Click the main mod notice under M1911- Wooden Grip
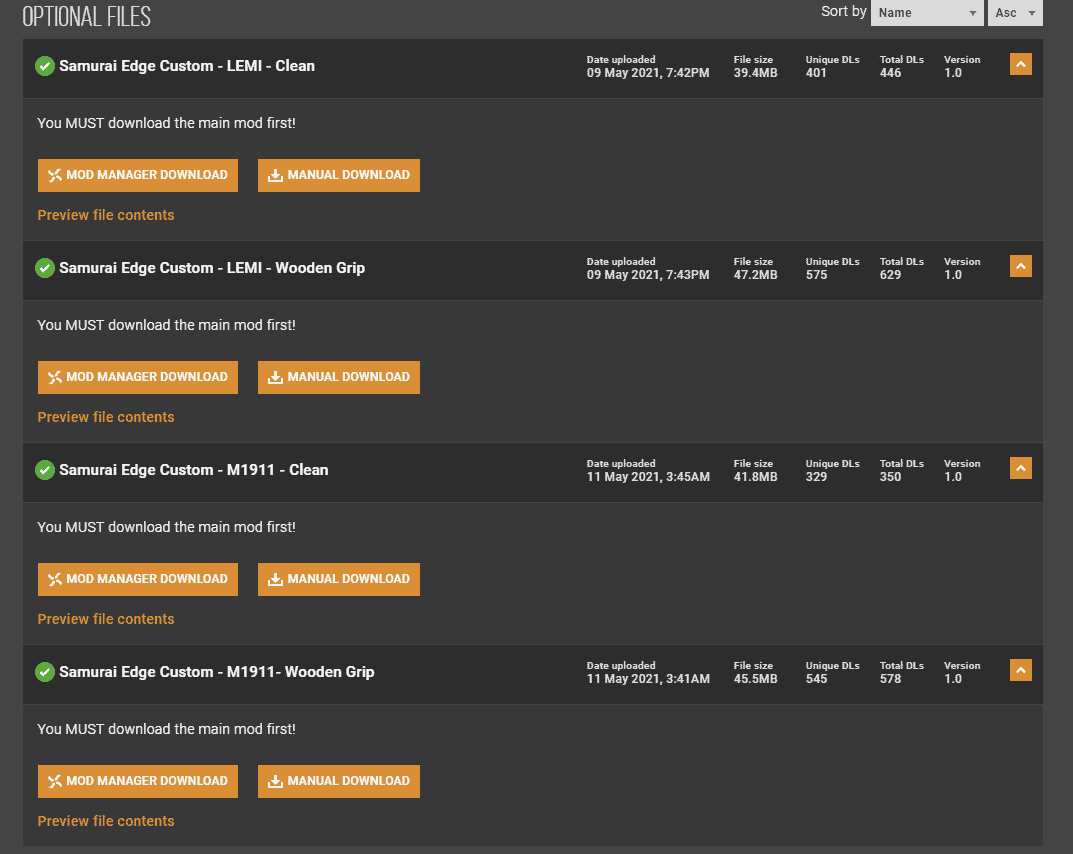 (166, 729)
